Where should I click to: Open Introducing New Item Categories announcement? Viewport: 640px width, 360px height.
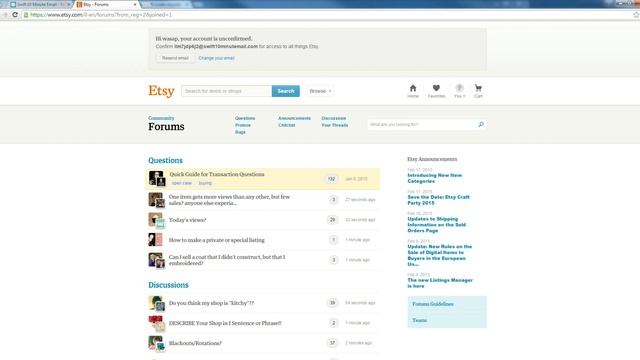[x=435, y=178]
